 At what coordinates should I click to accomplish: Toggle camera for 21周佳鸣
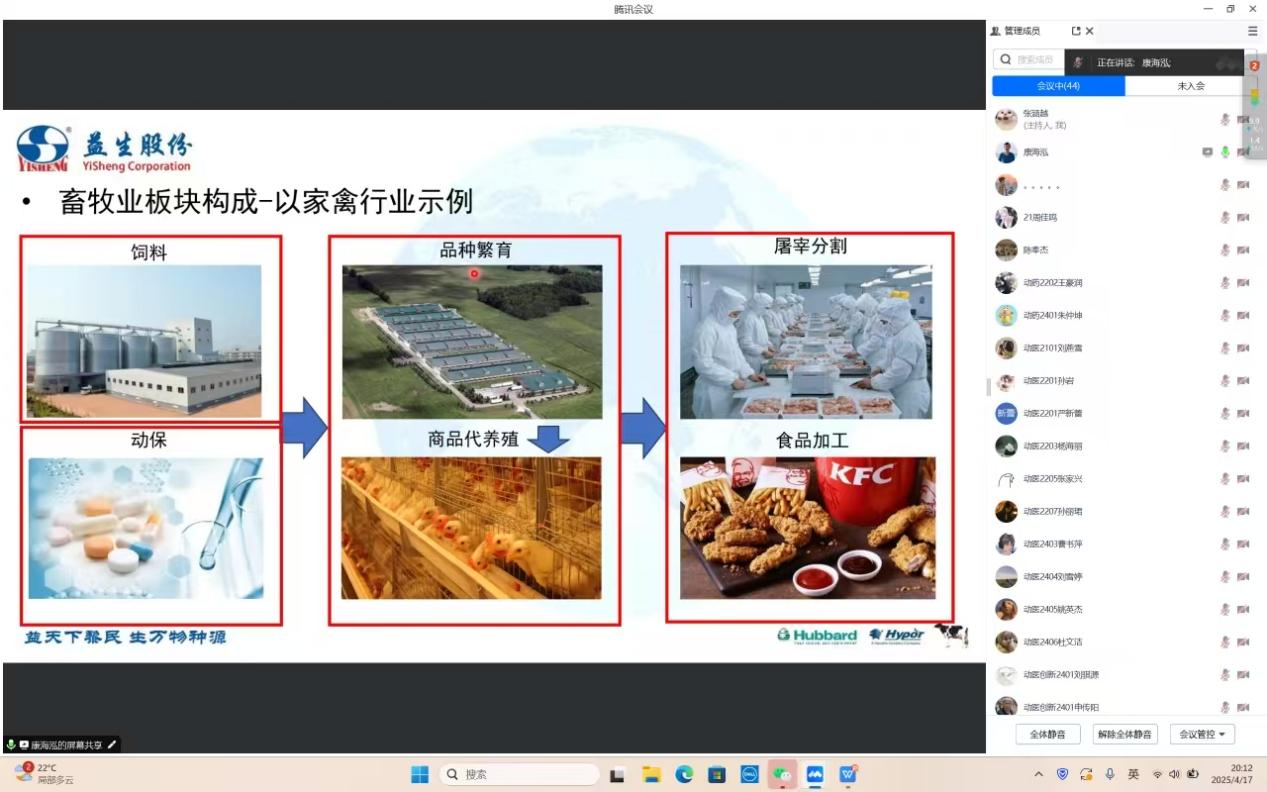(x=1243, y=217)
